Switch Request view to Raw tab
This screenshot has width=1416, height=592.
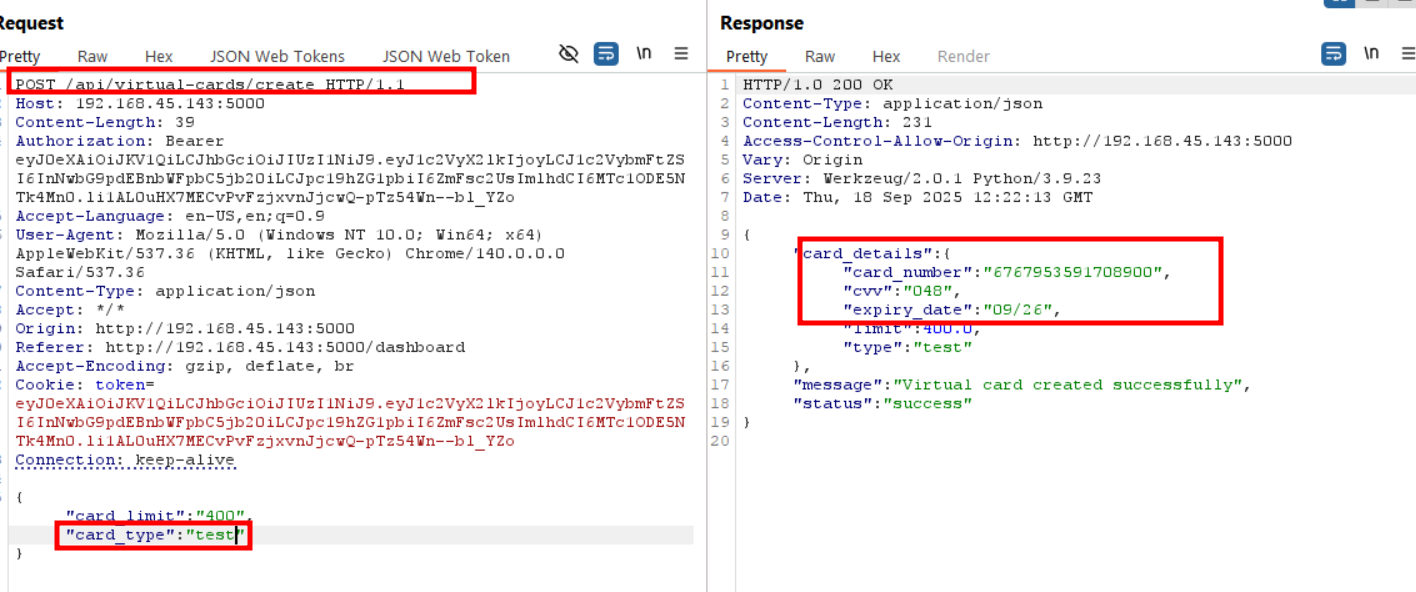coord(93,57)
